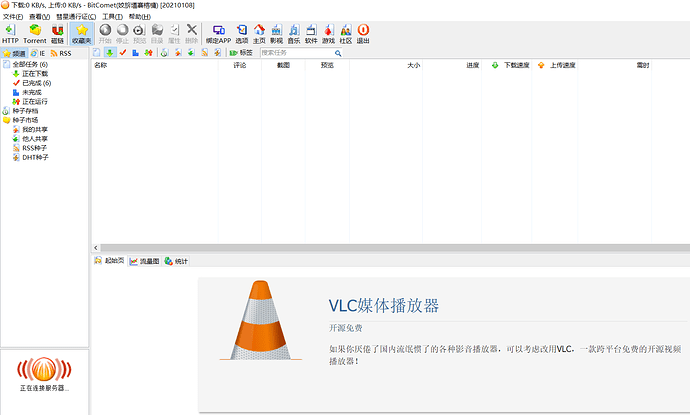Screen dimensions: 690x415
Task: Toggle the green downloading filter icon in filter bar
Action: tap(110, 52)
